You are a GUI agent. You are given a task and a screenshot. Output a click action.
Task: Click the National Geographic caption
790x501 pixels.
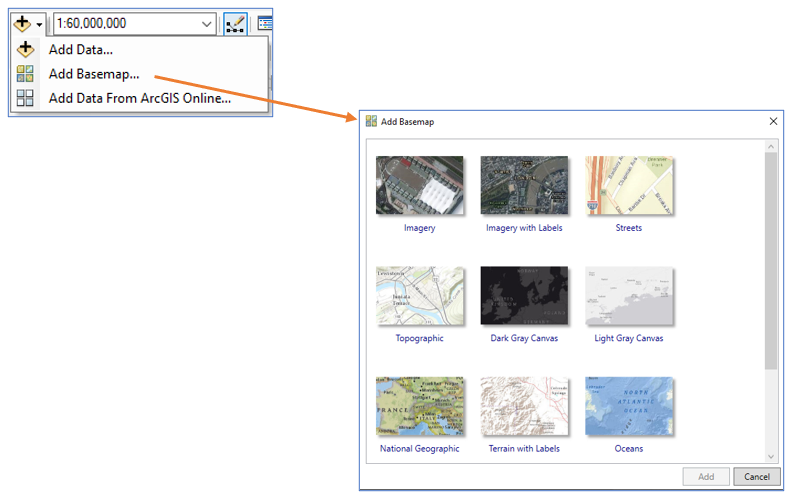[420, 449]
